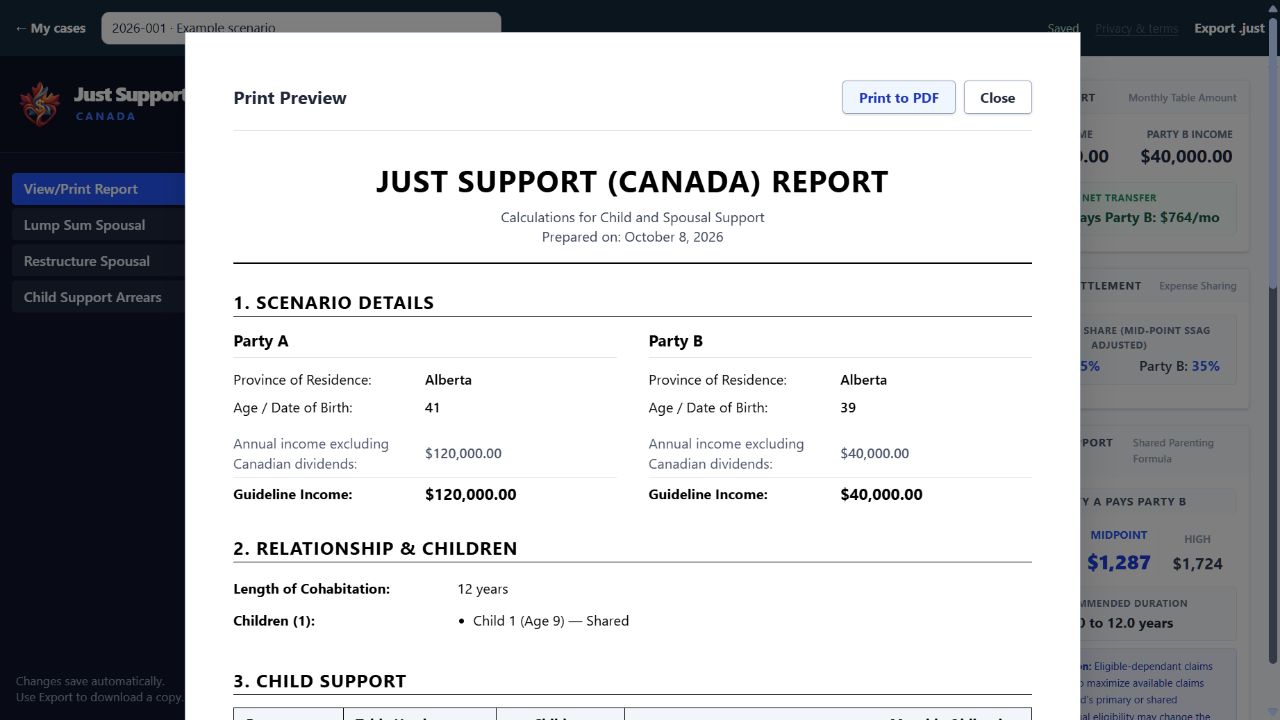Click the Party B column heading in the report
This screenshot has height=720, width=1280.
(x=676, y=341)
